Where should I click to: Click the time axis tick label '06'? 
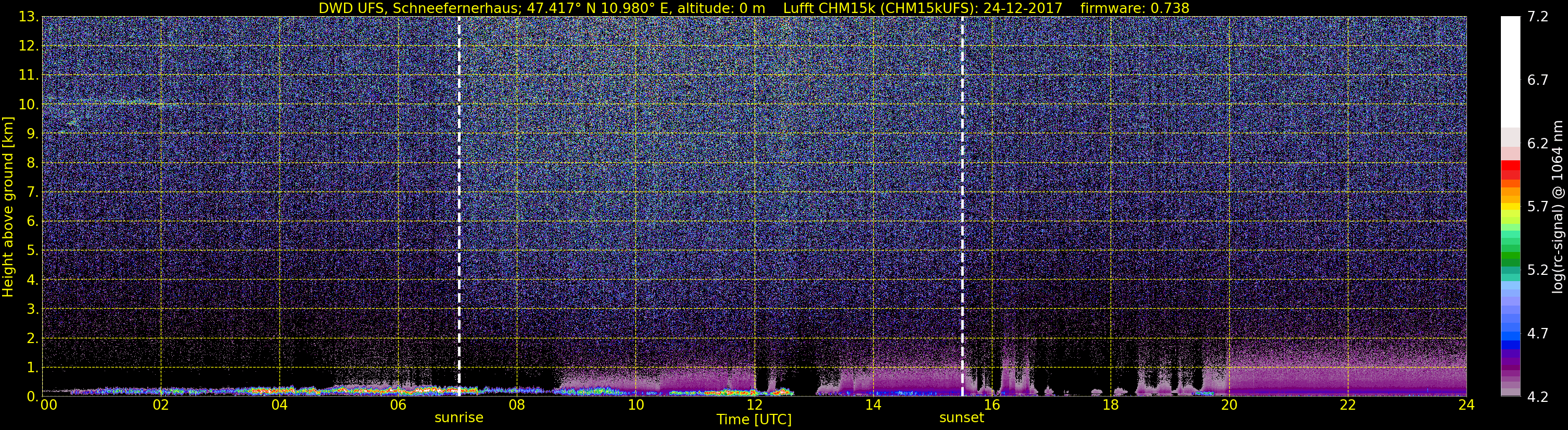tap(398, 405)
